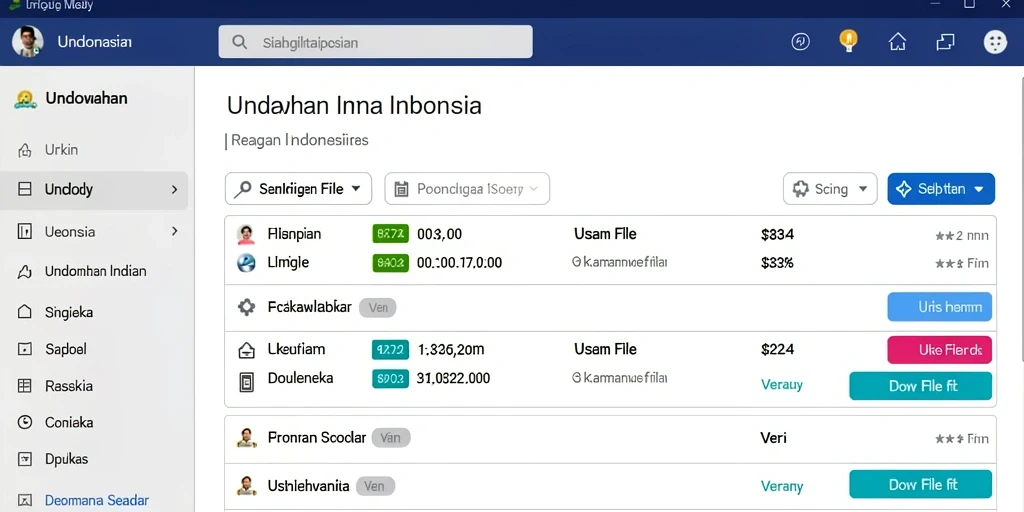This screenshot has height=512, width=1024.
Task: Open the circular help icon in the header
Action: tap(801, 42)
